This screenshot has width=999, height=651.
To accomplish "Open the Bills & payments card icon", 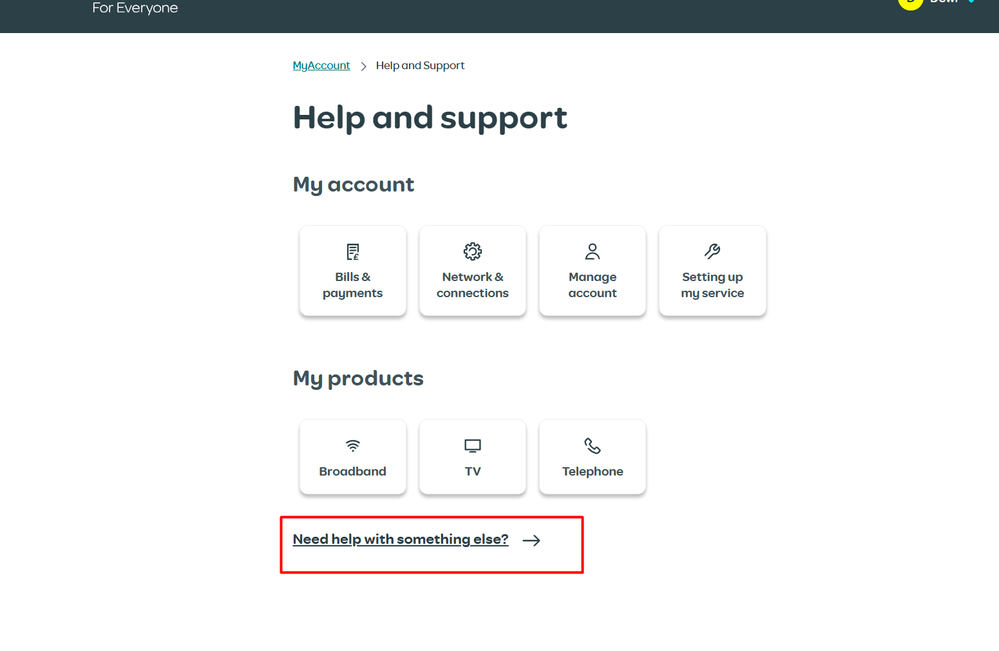I will point(352,252).
